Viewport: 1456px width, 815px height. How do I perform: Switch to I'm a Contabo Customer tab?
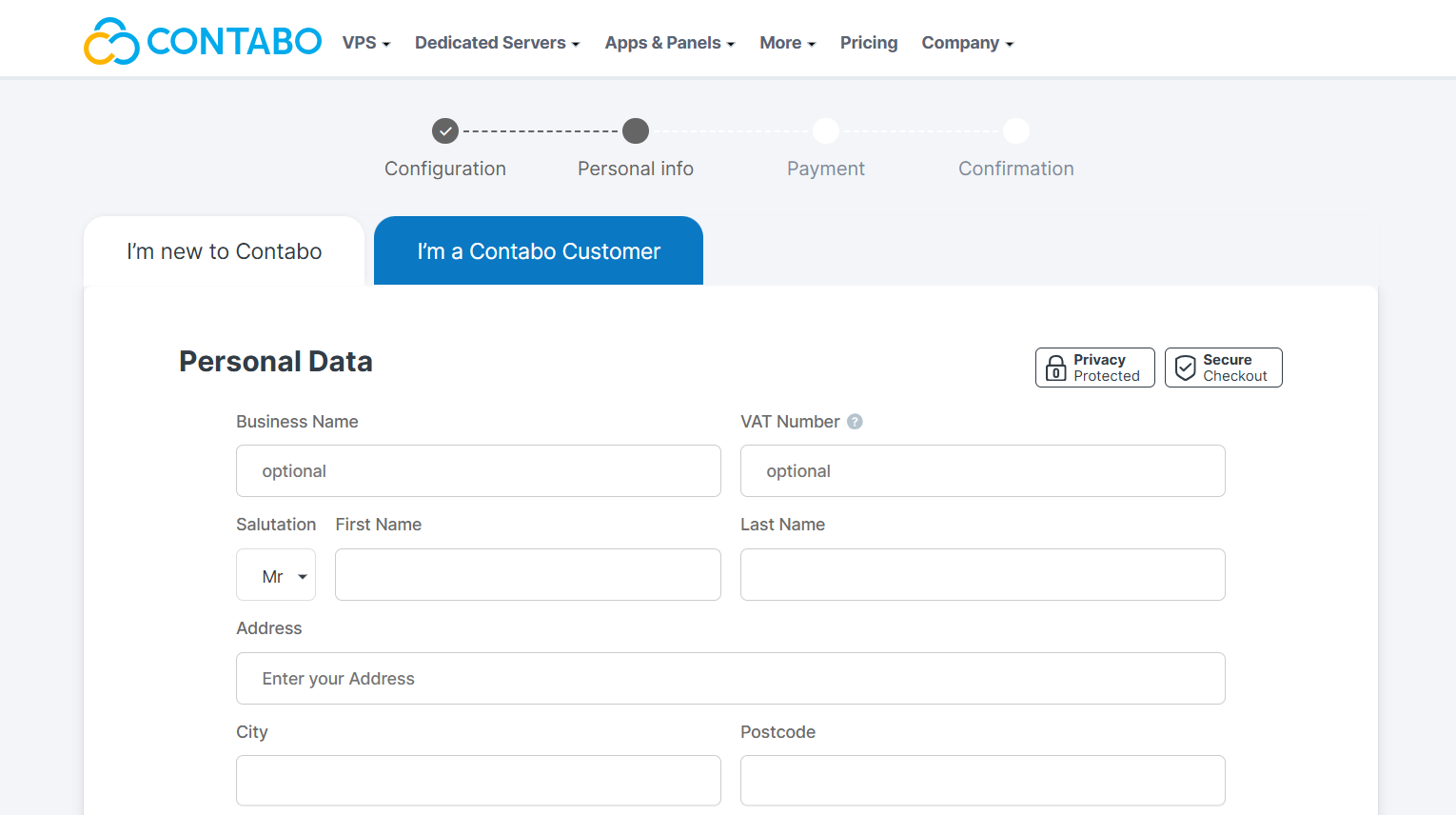click(539, 251)
